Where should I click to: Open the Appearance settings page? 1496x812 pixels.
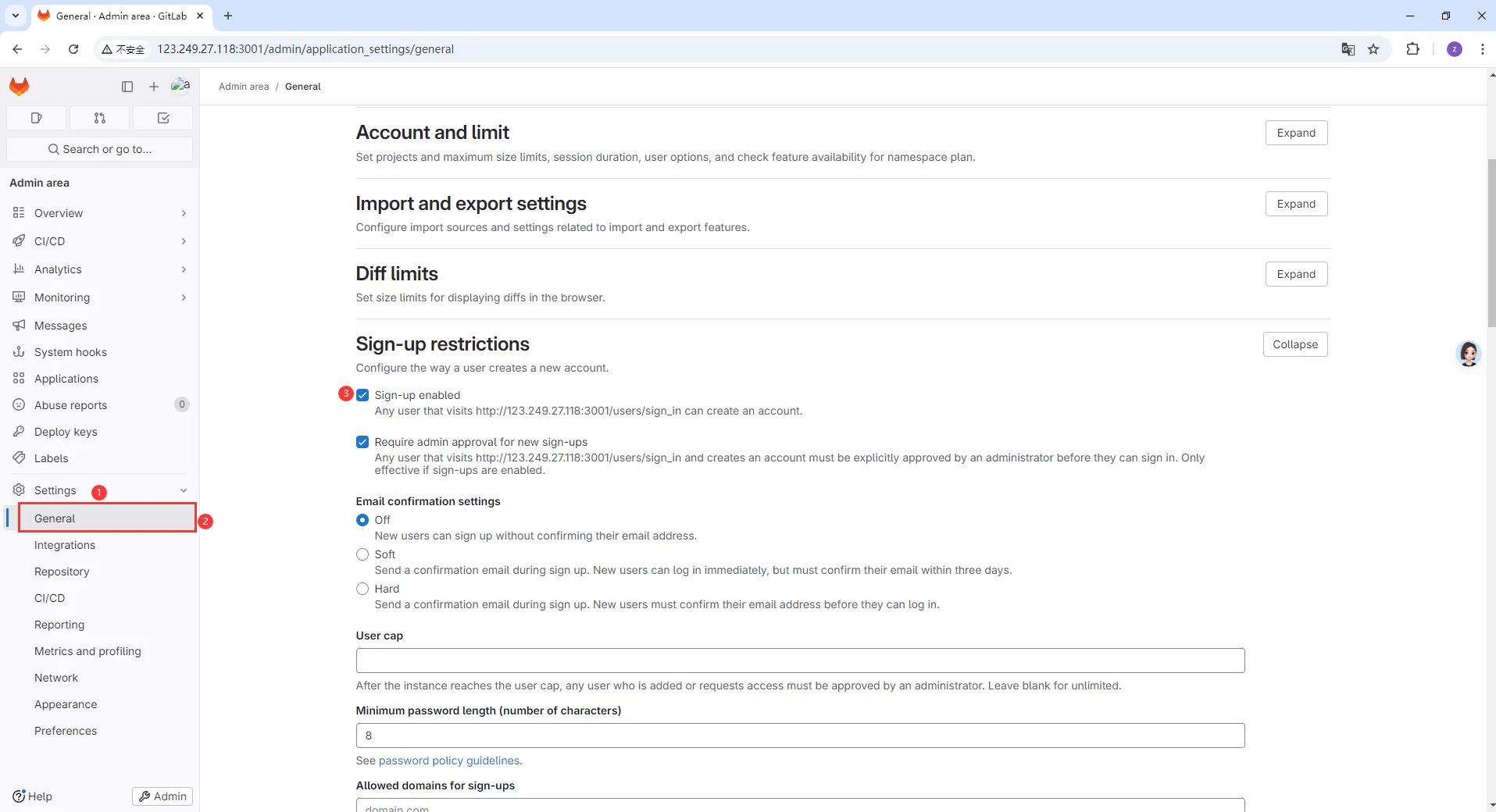coord(66,704)
